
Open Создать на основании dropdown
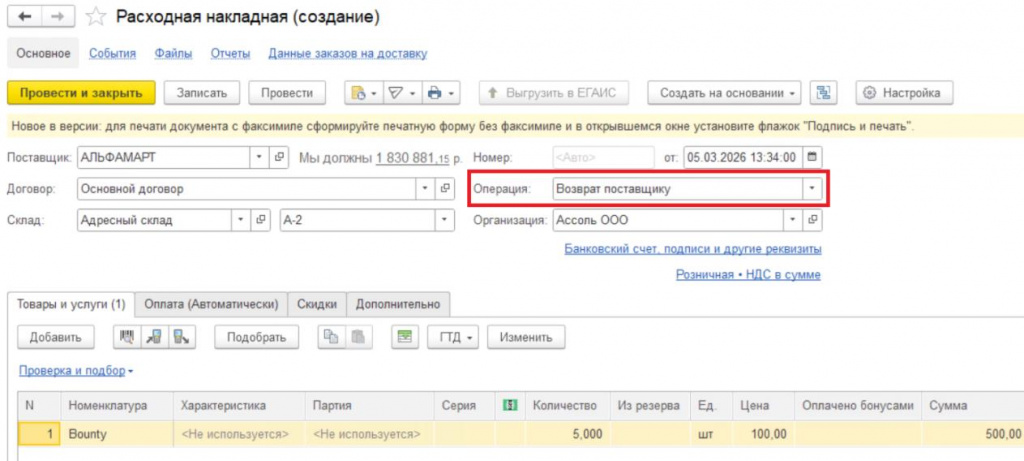(725, 93)
